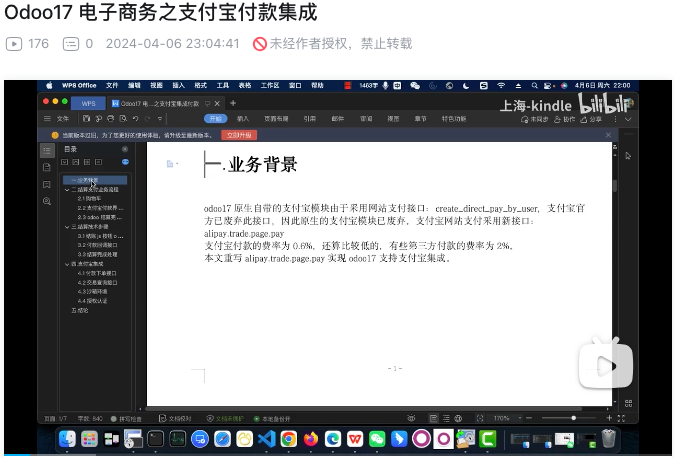The height and width of the screenshot is (458, 674).
Task: Switch to the 引用 ribbon tab
Action: click(309, 119)
